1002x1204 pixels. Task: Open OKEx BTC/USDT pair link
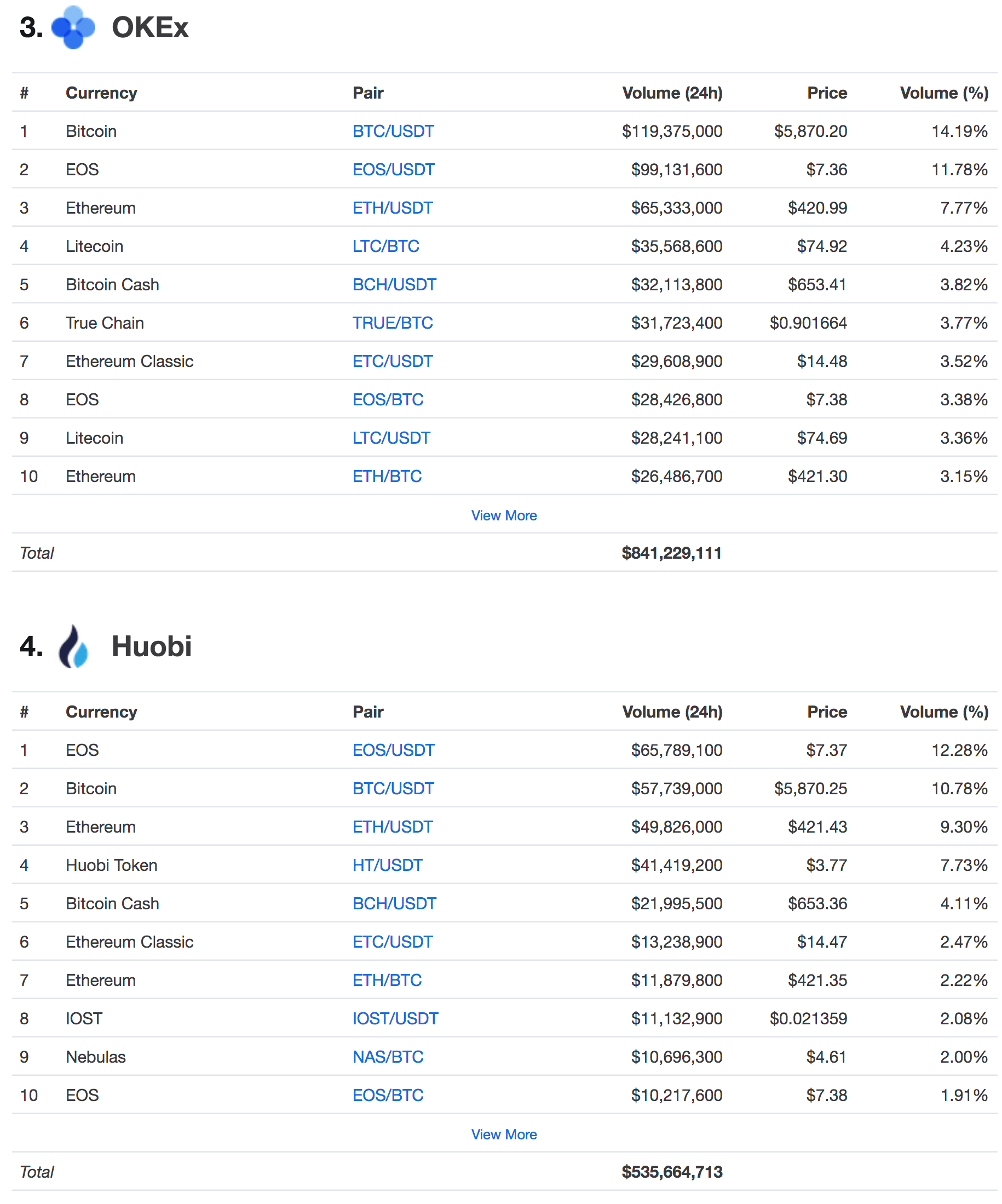coord(393,131)
